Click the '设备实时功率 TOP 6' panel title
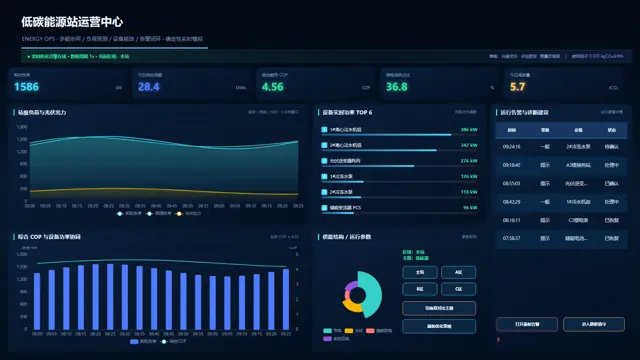 click(x=347, y=112)
